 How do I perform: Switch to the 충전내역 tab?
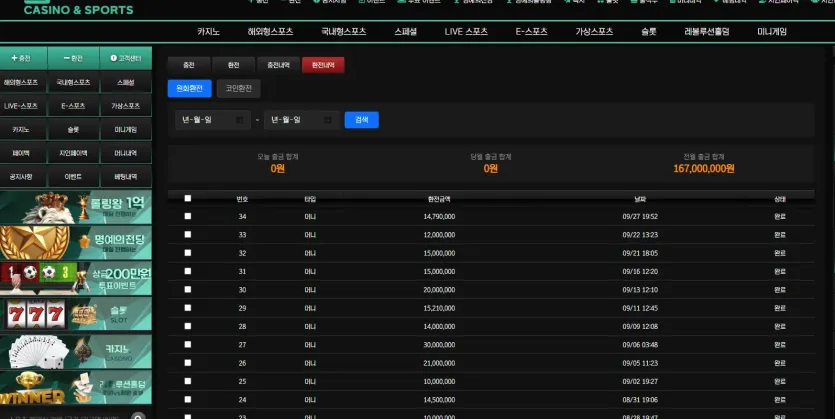278,65
